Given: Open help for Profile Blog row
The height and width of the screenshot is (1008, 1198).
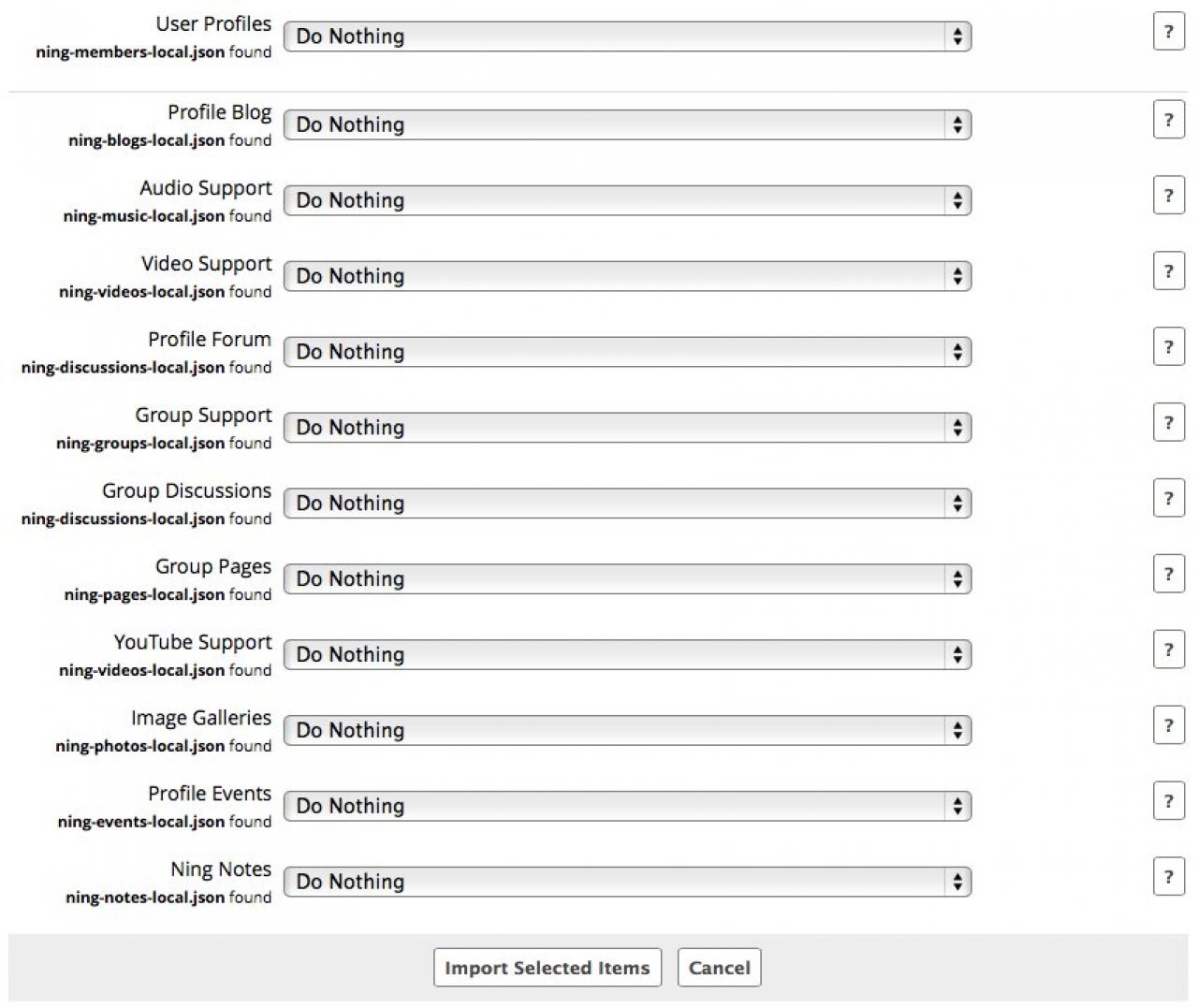Looking at the screenshot, I should pos(1168,121).
